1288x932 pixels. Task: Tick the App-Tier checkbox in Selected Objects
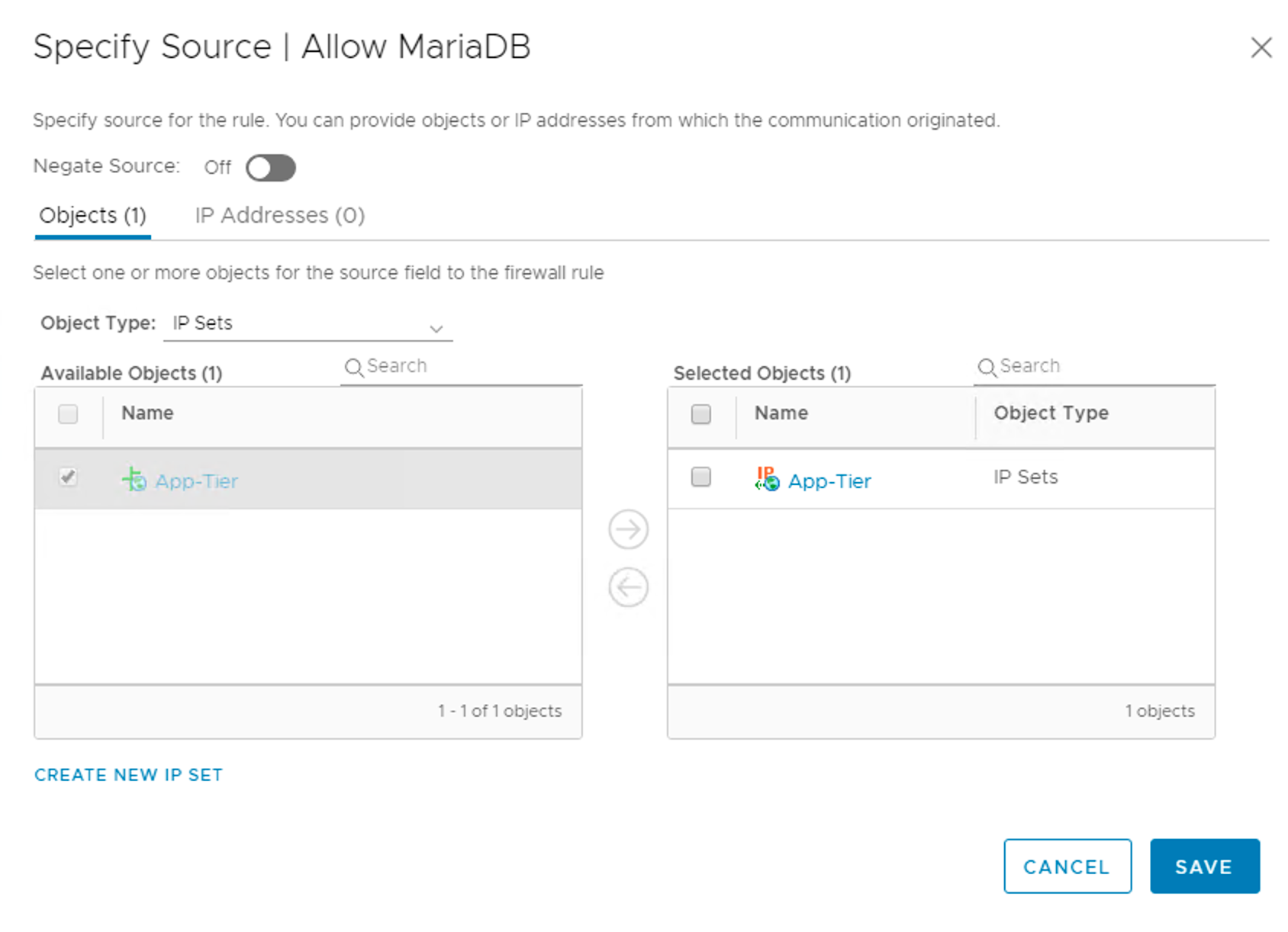[700, 477]
